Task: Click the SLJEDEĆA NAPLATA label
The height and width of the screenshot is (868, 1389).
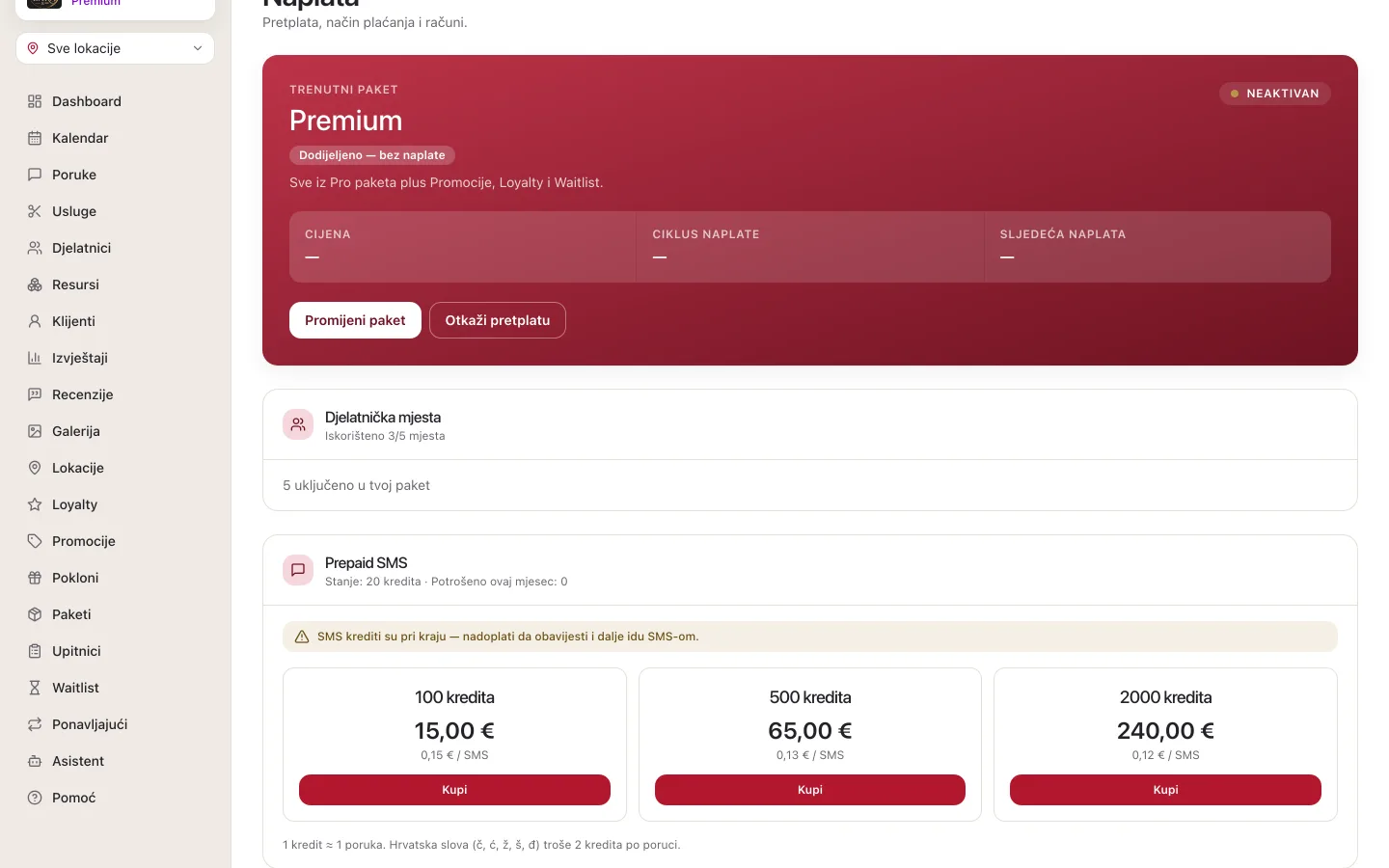Action: (1063, 234)
